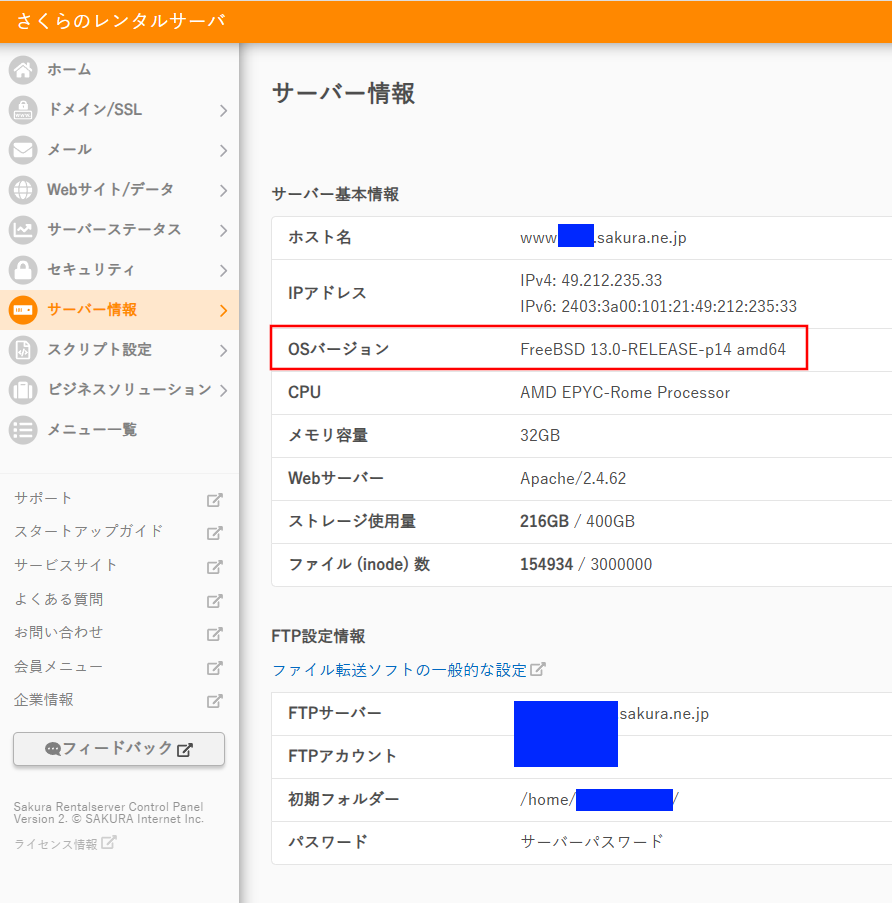Click the サーバー情報 page heading
Image resolution: width=892 pixels, height=903 pixels.
[x=343, y=93]
